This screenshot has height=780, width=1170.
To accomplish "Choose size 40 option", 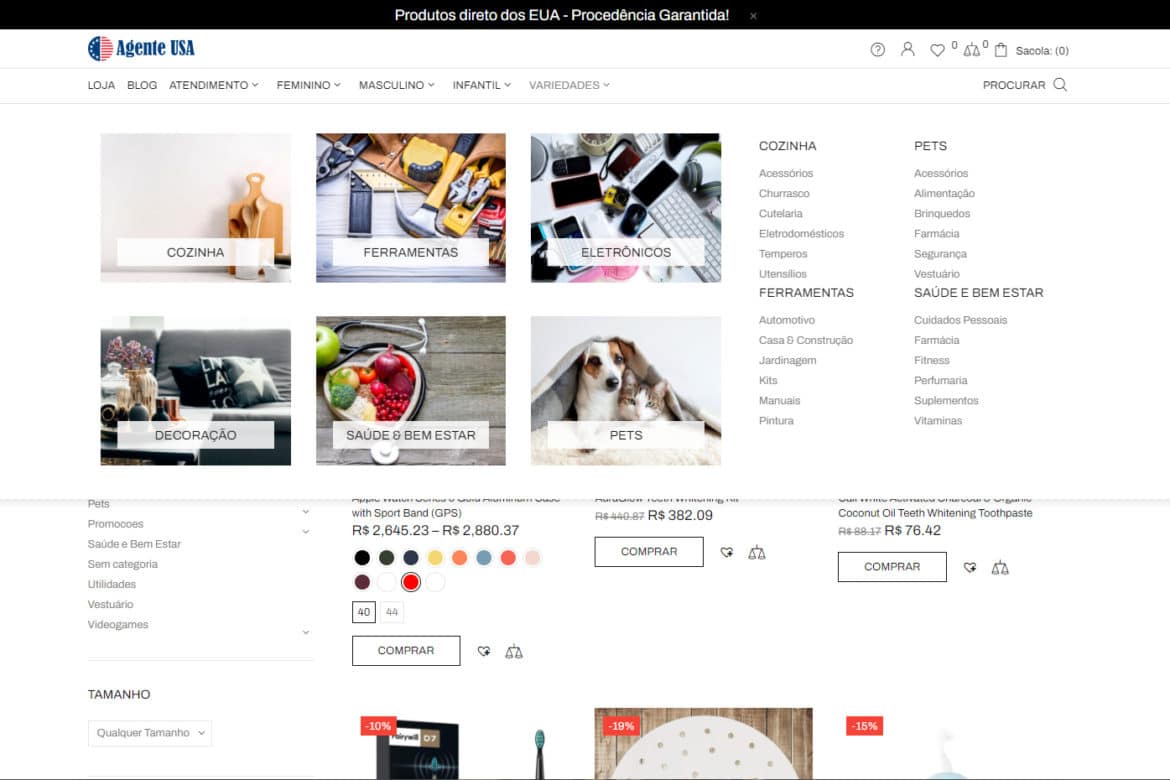I will click(x=363, y=612).
